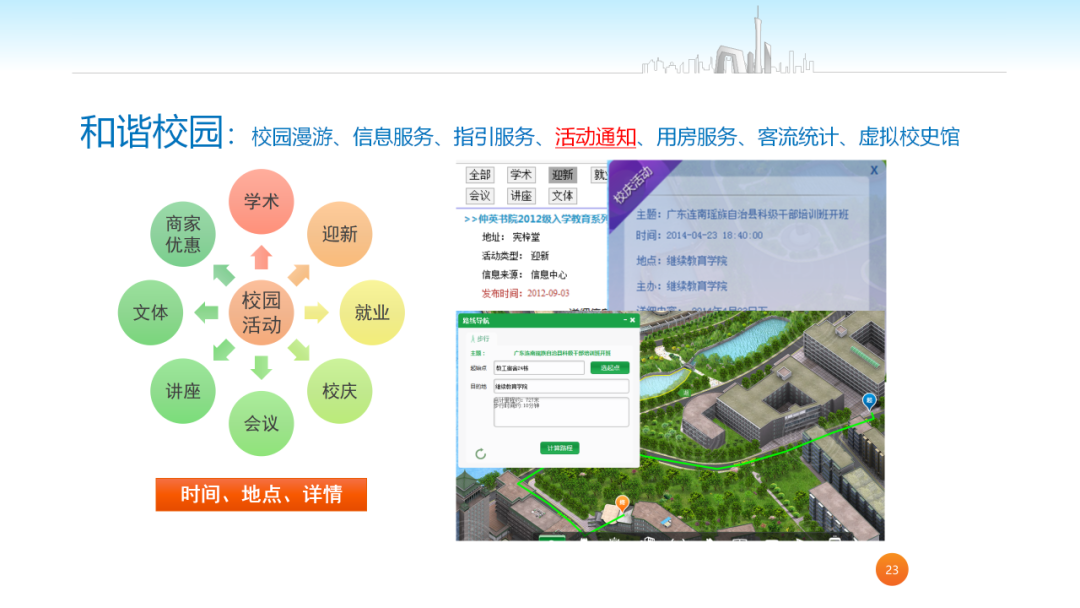Screen dimensions: 1080x608
Task: Select the 会议 filter tab in list
Action: pyautogui.click(x=479, y=196)
